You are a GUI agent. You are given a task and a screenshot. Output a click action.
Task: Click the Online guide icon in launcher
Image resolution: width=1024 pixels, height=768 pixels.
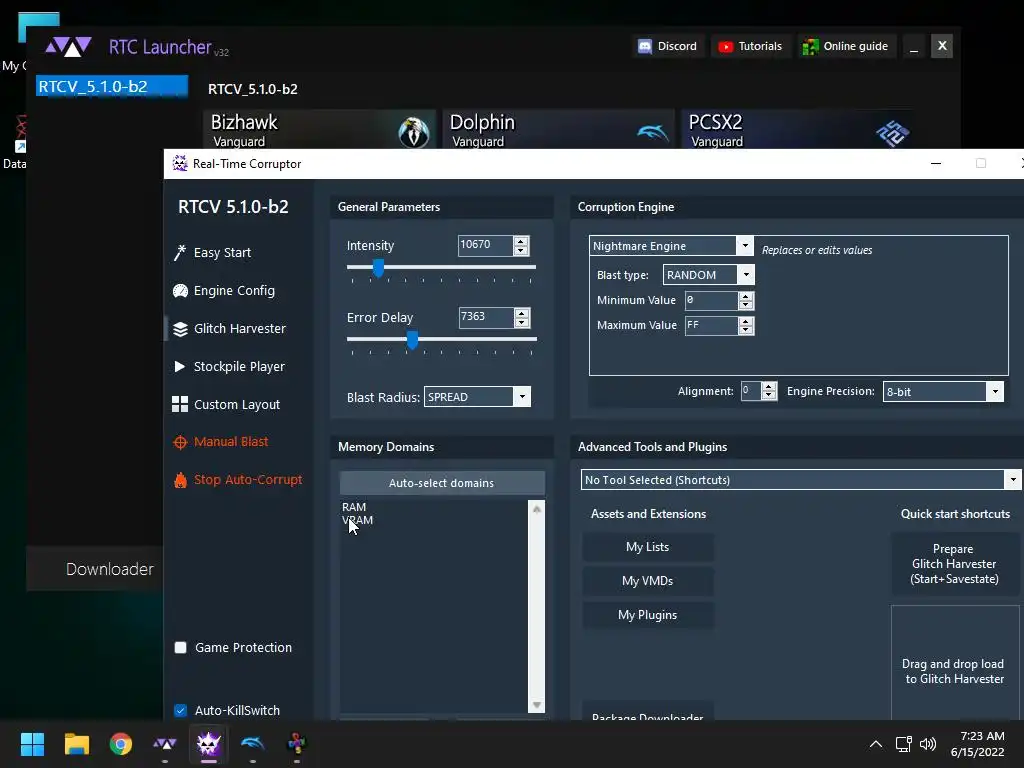click(x=810, y=46)
